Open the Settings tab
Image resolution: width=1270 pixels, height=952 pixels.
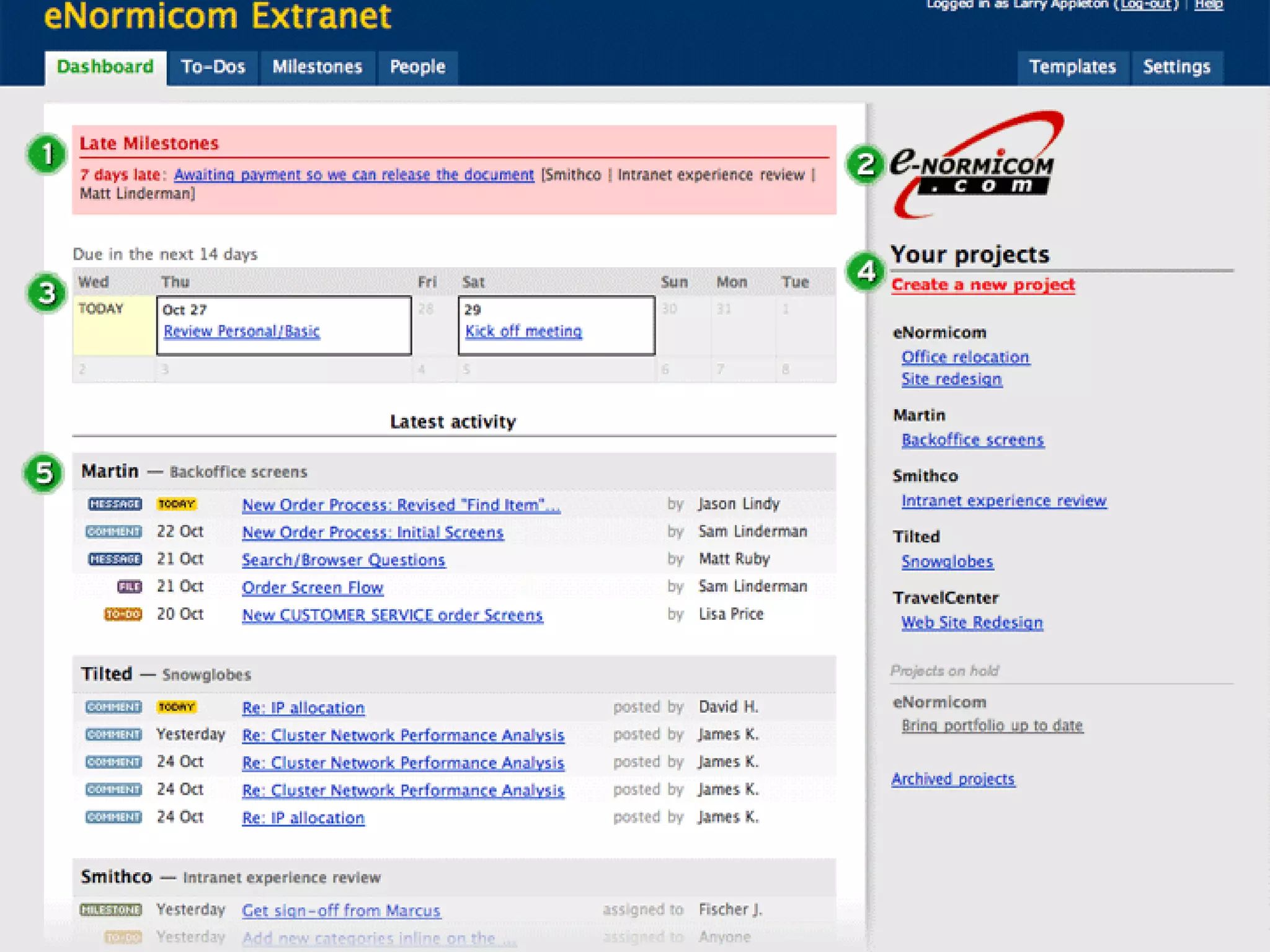click(1176, 67)
